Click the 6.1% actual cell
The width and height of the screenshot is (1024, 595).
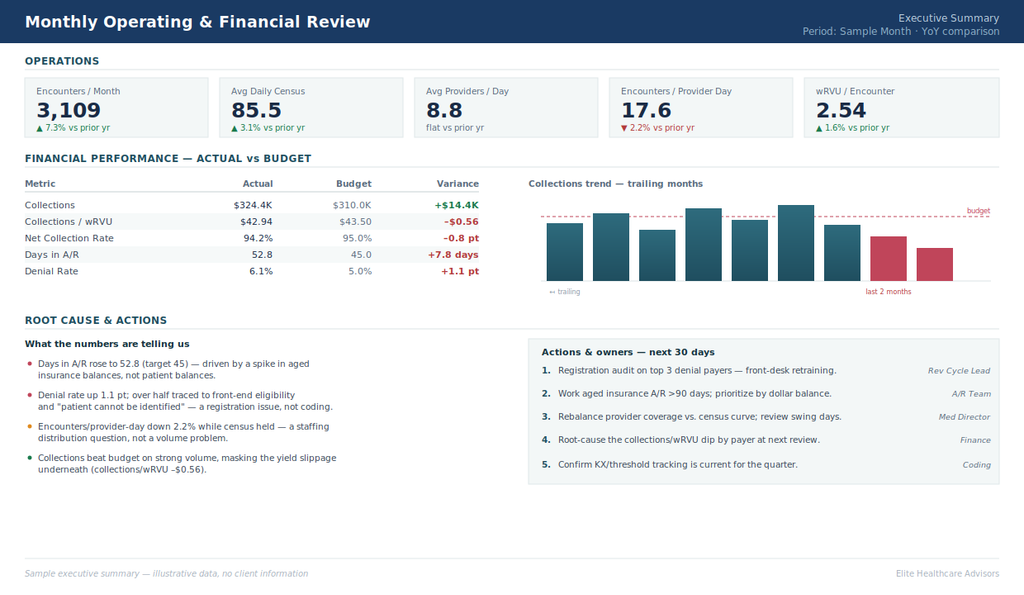coord(261,272)
